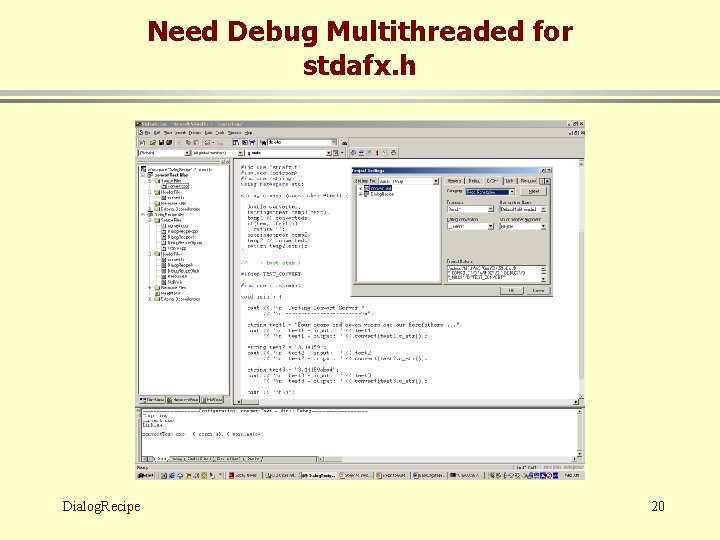
Task: Click the Build build-bar icon
Action: pos(361,152)
